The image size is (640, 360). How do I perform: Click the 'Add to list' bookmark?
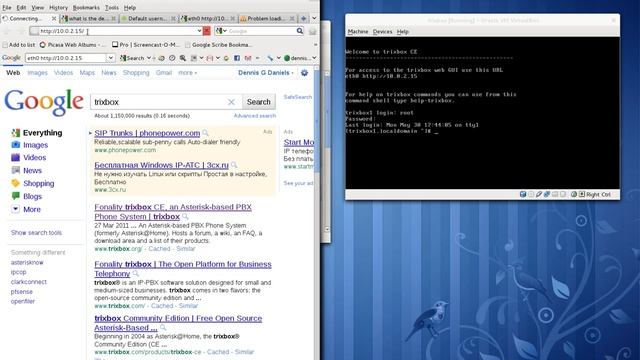(19, 44)
